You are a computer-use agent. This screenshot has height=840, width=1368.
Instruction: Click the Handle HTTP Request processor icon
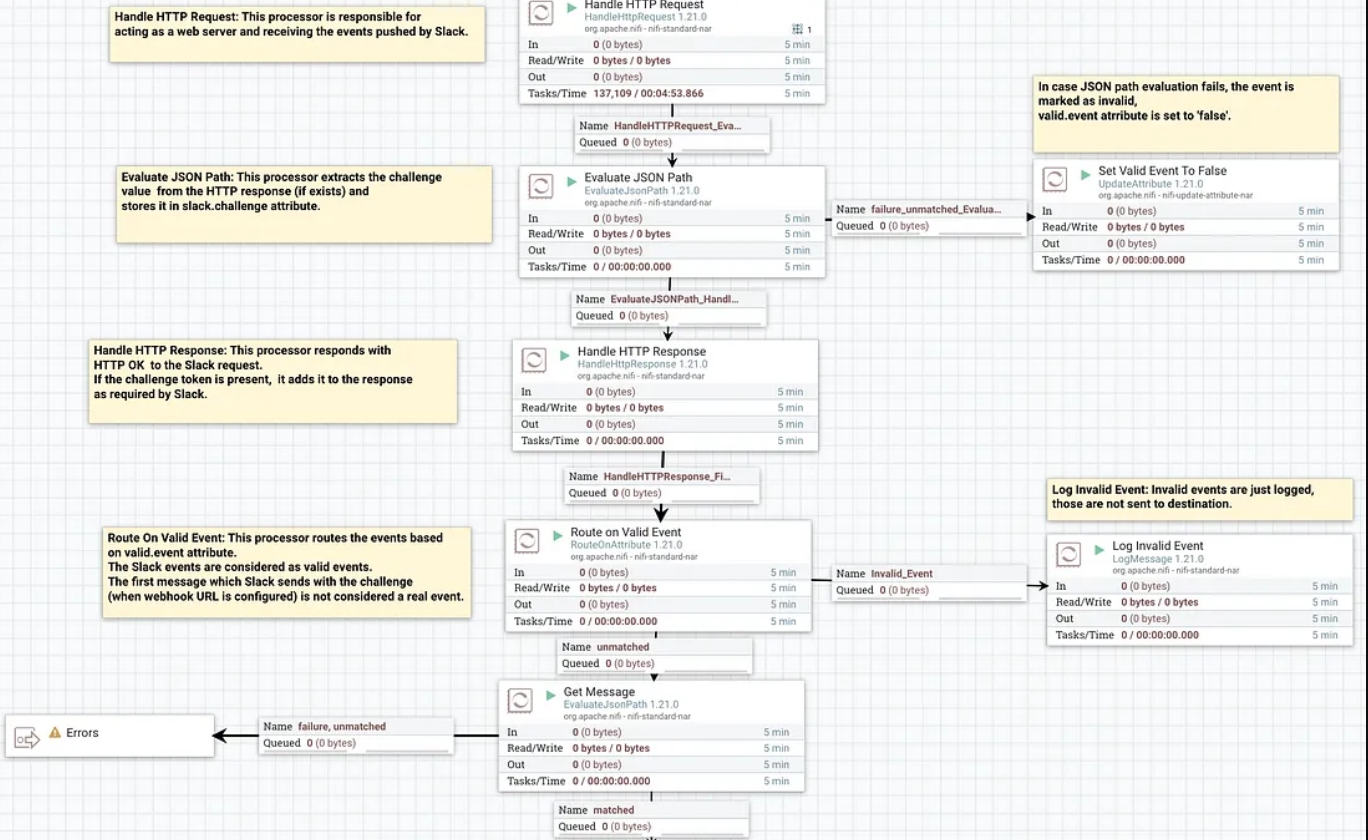(540, 12)
